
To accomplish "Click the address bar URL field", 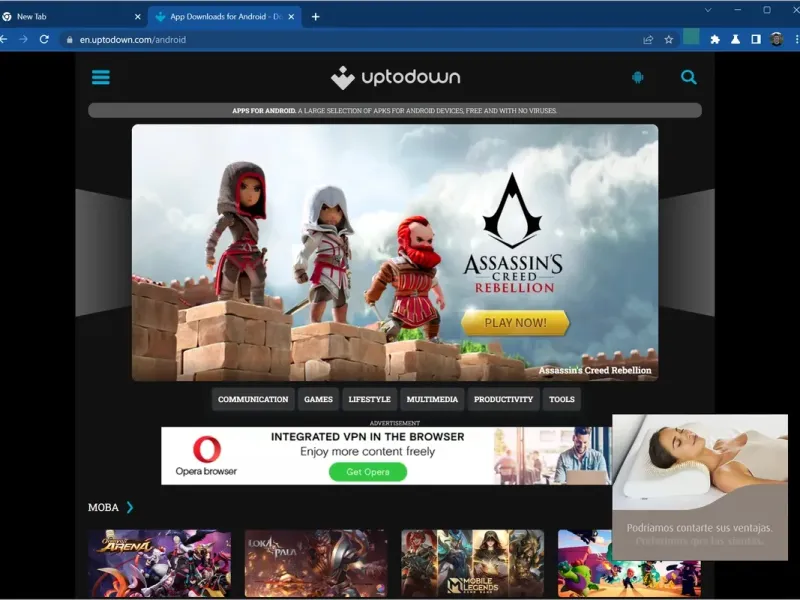I will point(357,39).
